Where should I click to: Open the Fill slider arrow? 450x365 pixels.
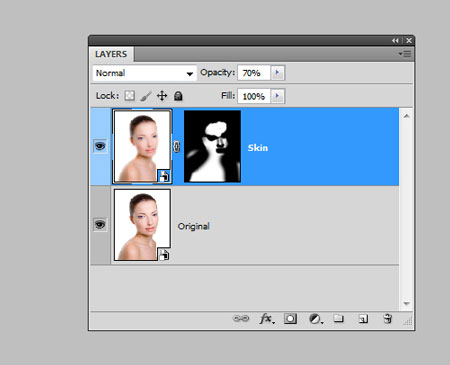[x=277, y=96]
